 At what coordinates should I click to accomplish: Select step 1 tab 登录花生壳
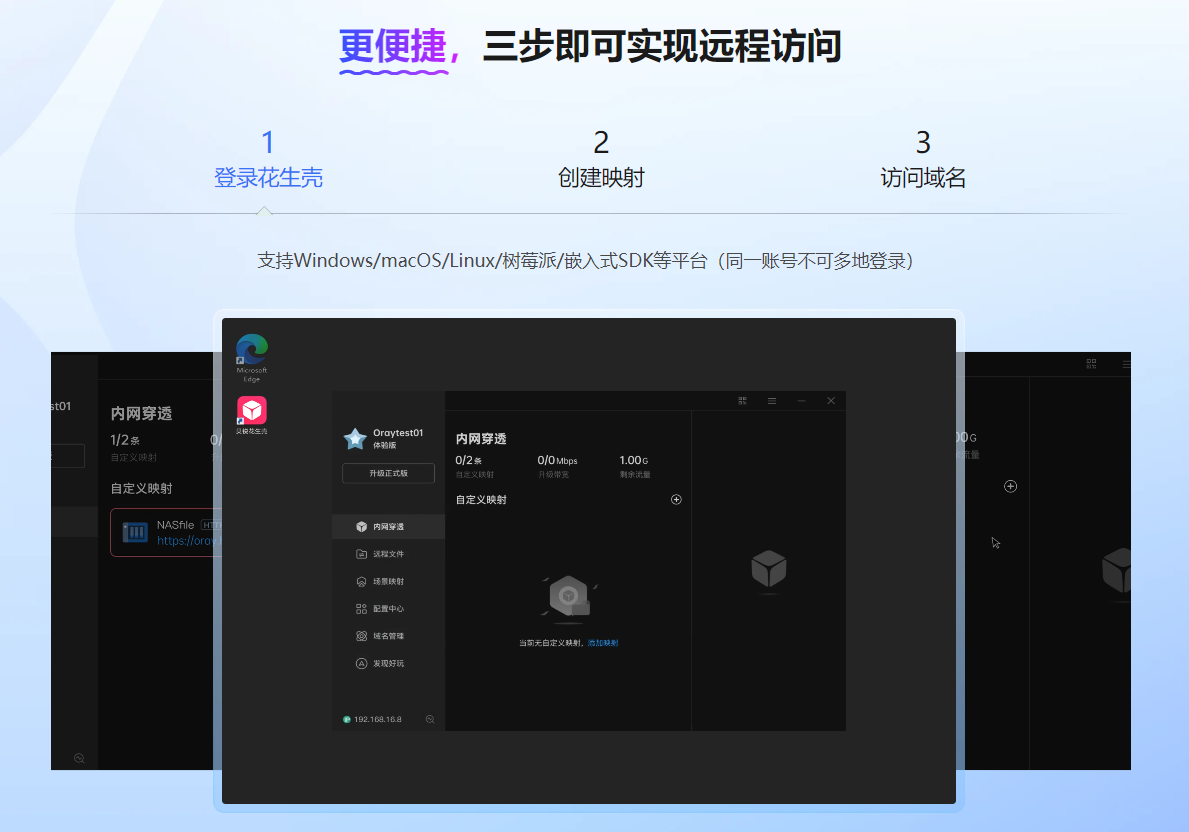click(268, 159)
